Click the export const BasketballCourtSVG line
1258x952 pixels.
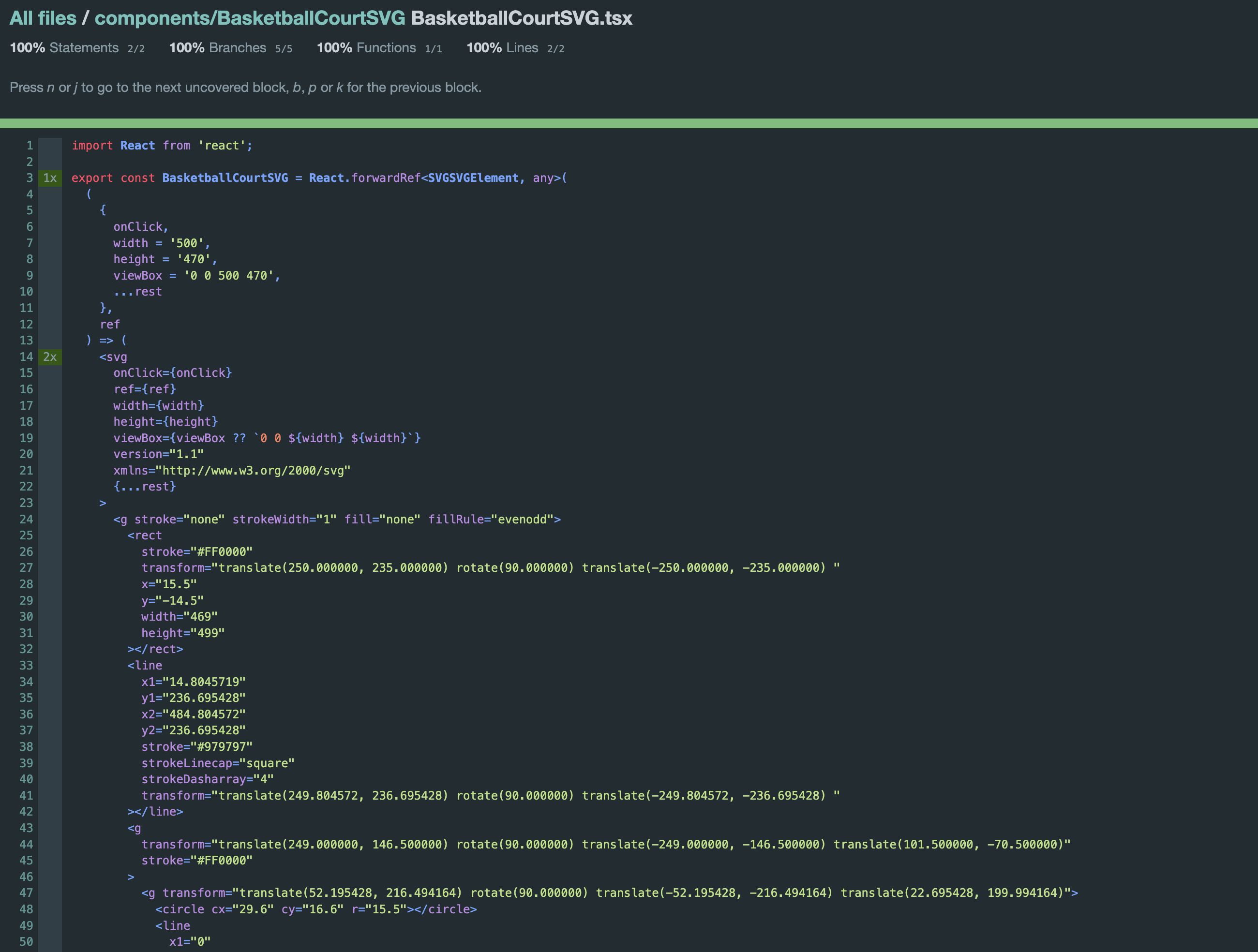tap(319, 178)
